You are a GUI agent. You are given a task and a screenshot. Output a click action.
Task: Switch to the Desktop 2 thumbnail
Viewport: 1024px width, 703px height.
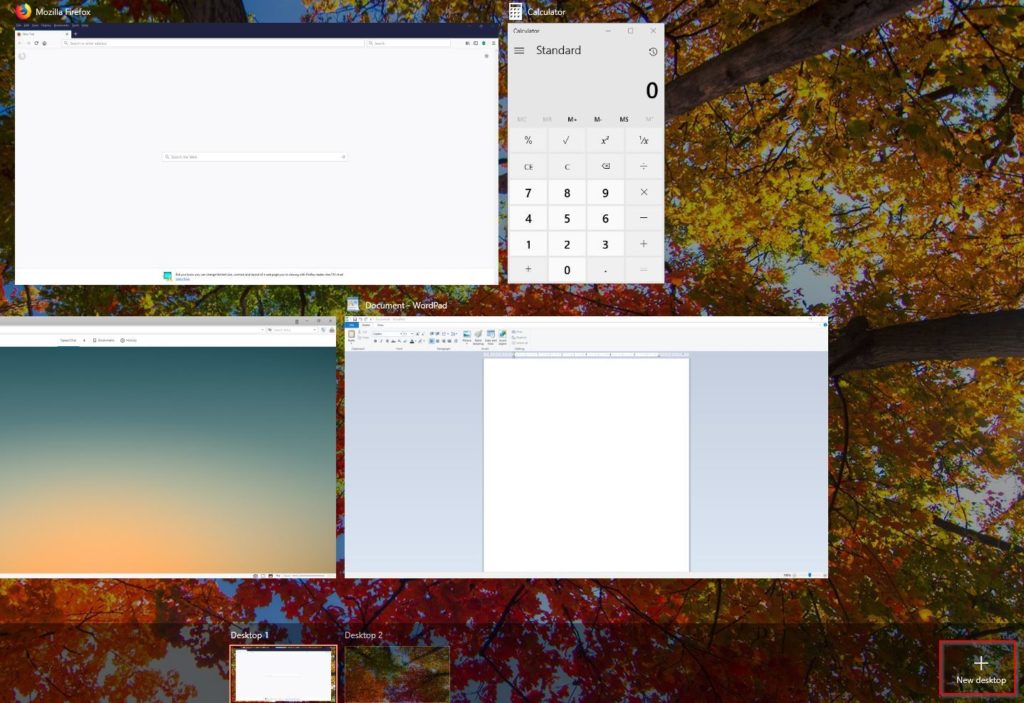(x=397, y=674)
